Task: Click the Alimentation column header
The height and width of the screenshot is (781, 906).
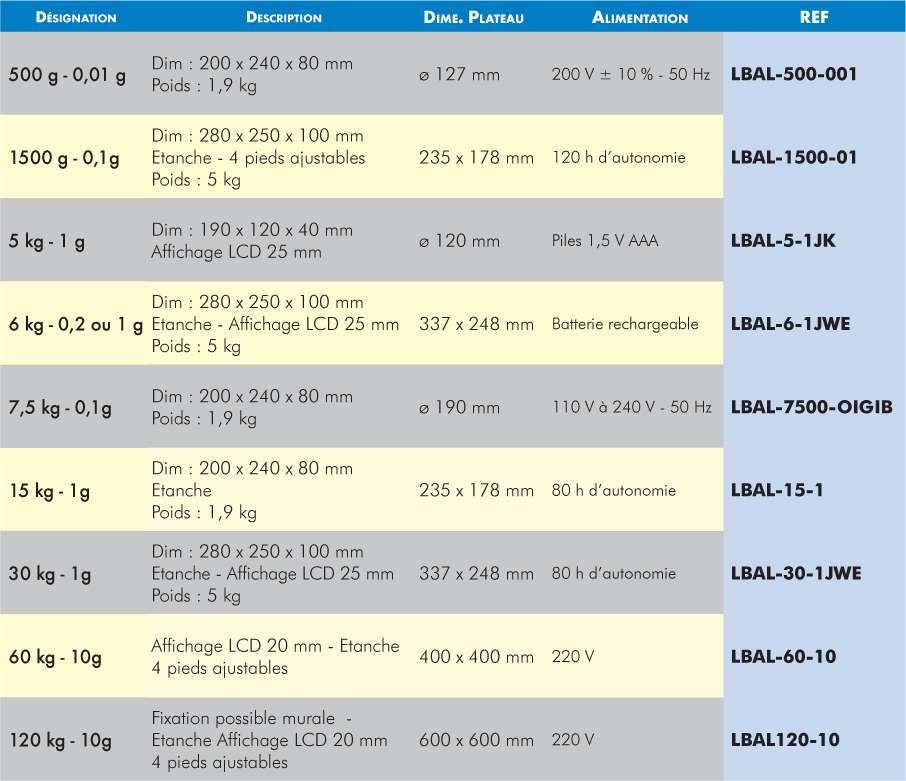Action: click(640, 18)
